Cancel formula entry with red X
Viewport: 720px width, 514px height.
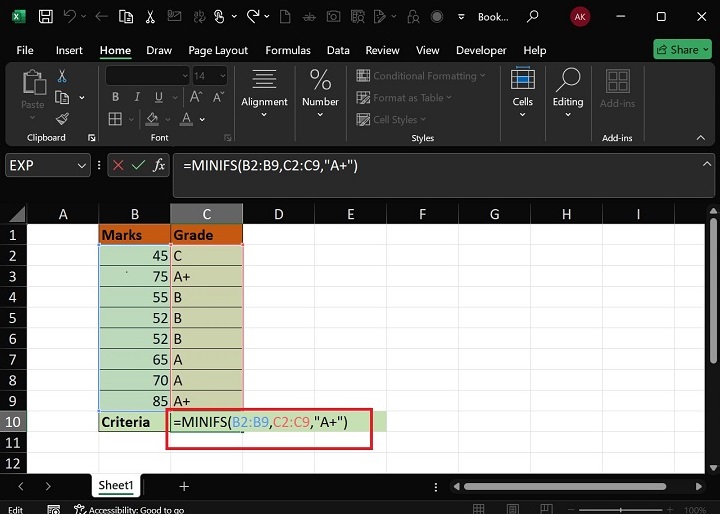click(118, 165)
